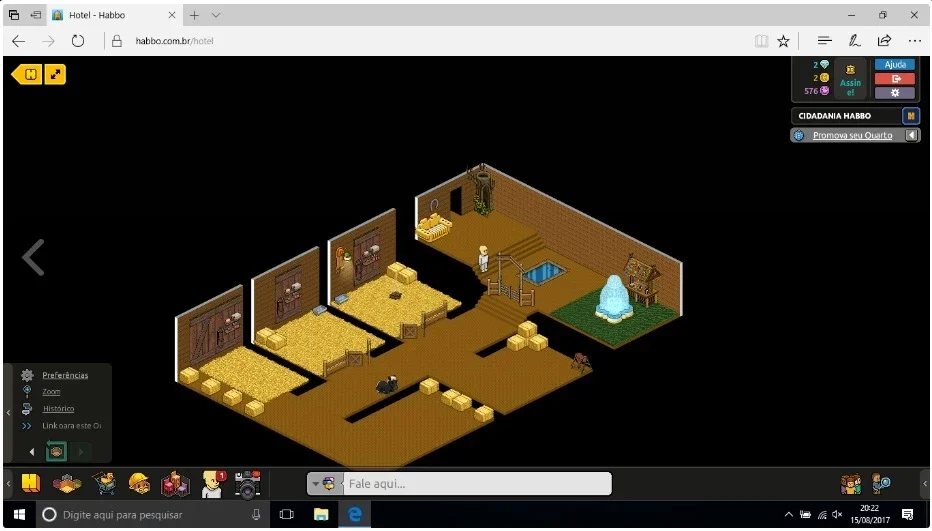Toggle fullscreen with the yellow arrows button
The width and height of the screenshot is (932, 531).
click(55, 74)
